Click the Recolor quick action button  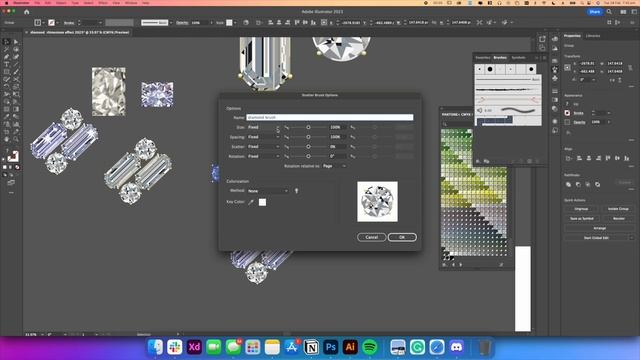coord(618,218)
